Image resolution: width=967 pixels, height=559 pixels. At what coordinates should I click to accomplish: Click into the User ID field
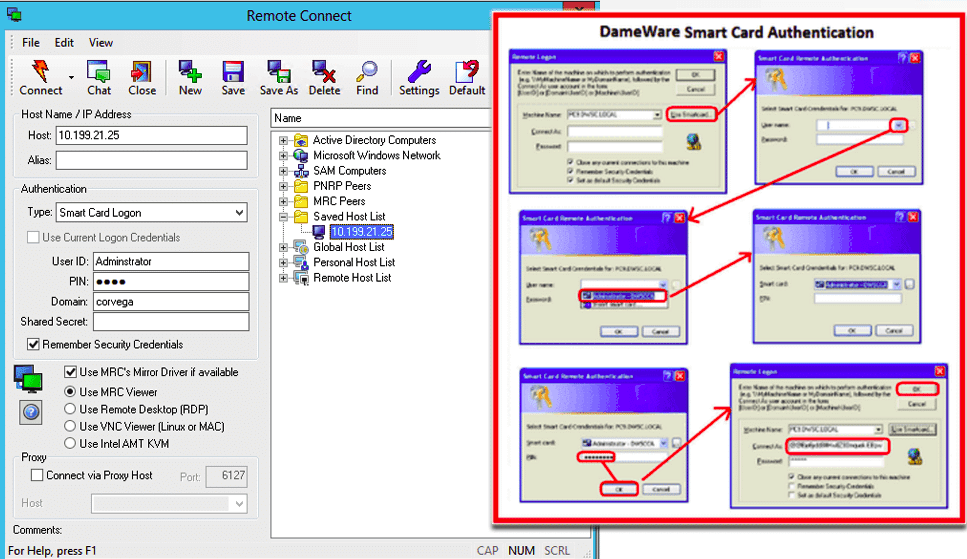171,262
